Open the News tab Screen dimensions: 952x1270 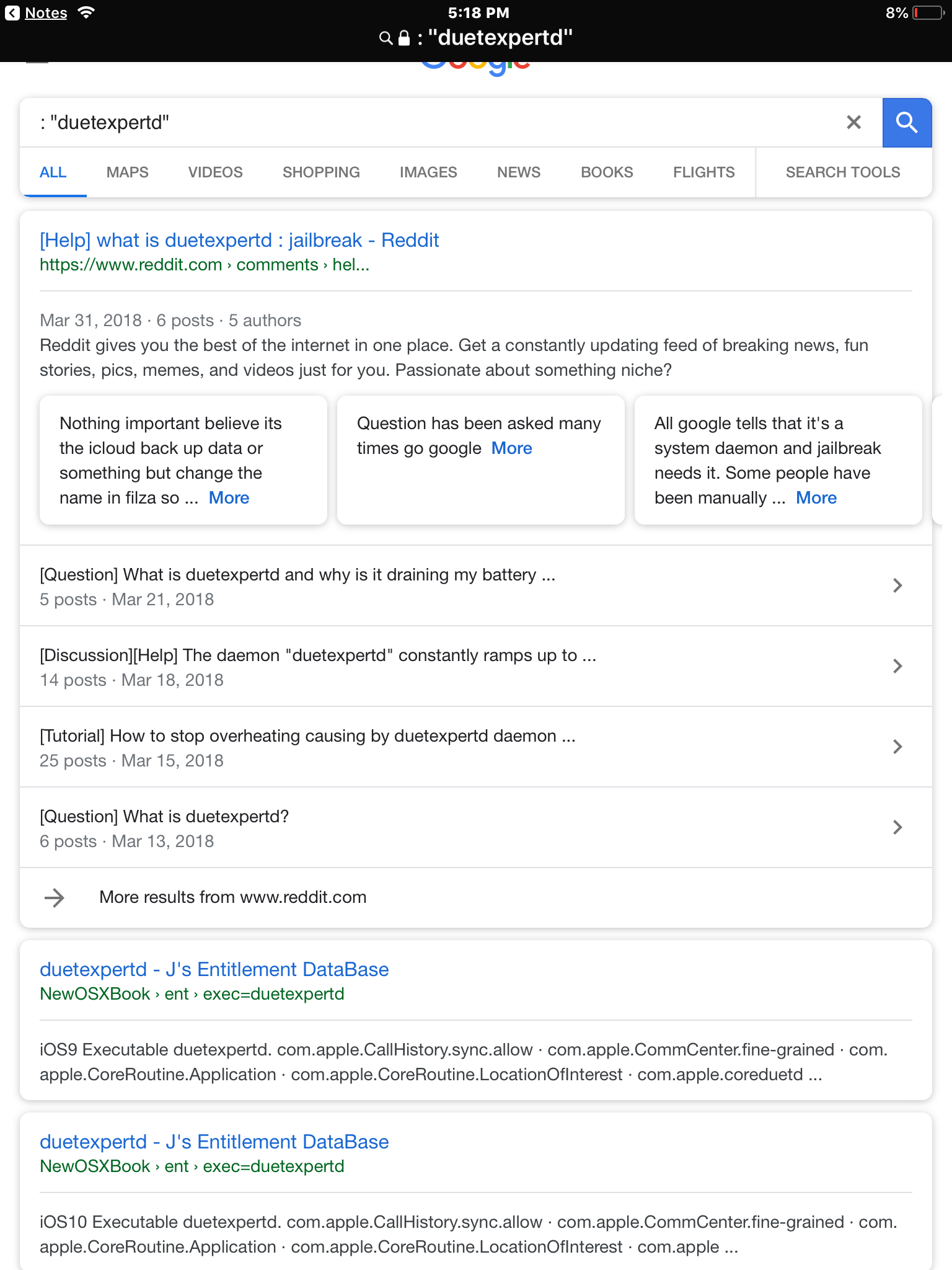pyautogui.click(x=519, y=172)
